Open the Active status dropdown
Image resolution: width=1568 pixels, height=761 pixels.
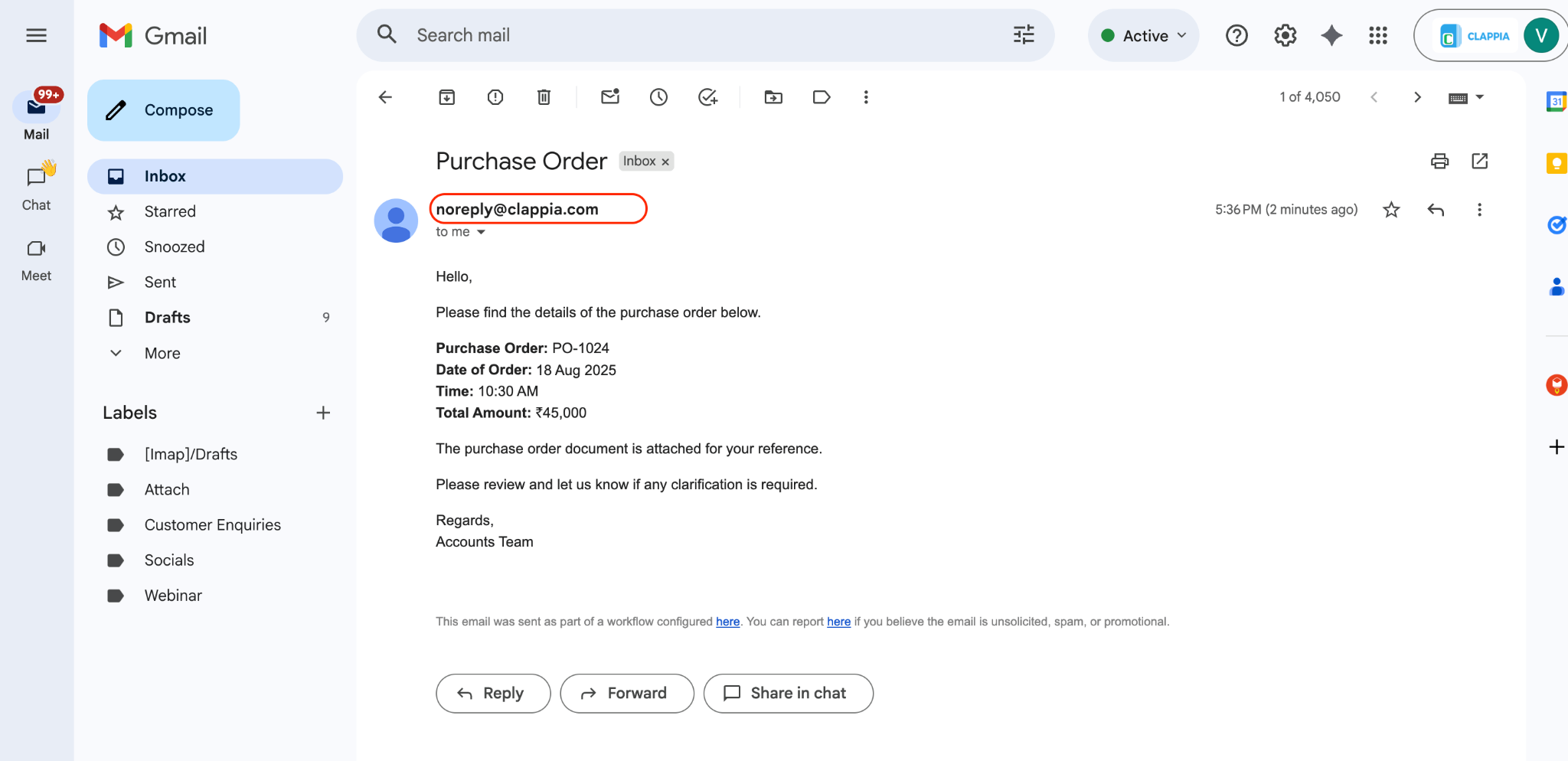(x=1143, y=35)
